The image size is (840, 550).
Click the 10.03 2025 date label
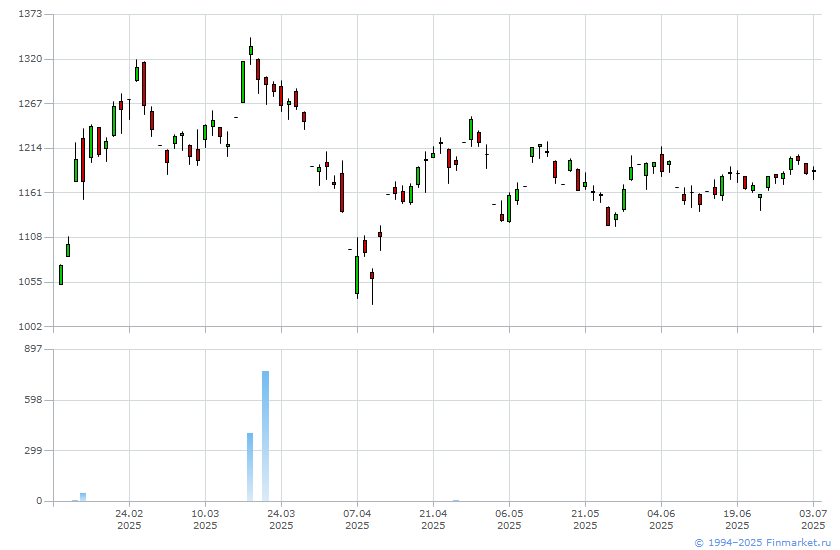tap(205, 519)
